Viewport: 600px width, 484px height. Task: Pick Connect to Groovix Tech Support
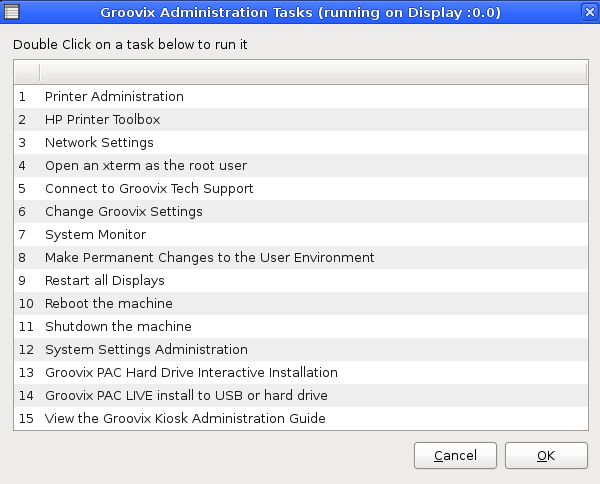coord(149,189)
